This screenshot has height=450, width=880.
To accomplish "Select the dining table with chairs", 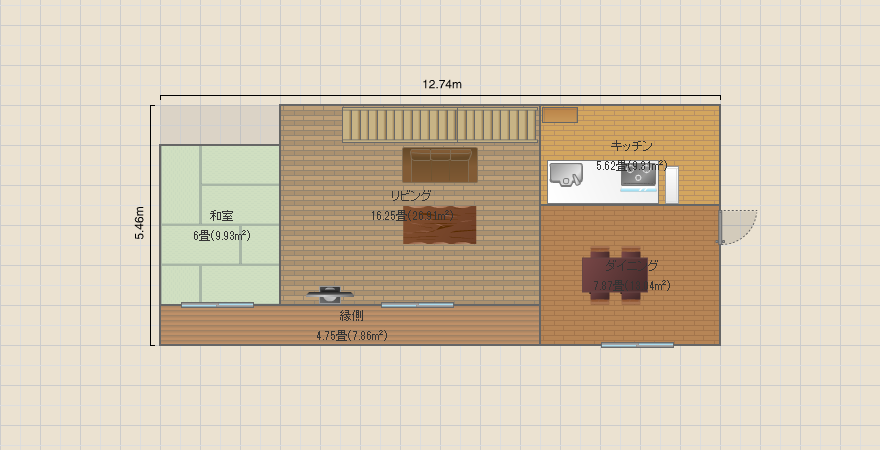I will [x=616, y=274].
